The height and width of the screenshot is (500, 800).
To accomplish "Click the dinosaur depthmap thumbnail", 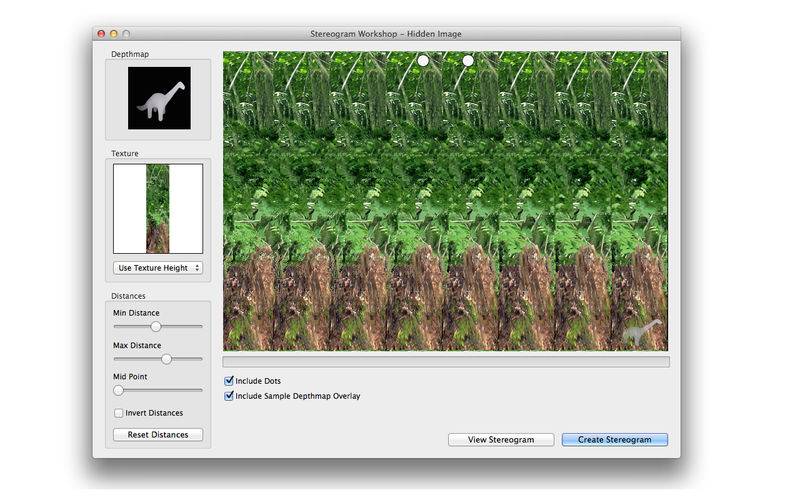I will tap(159, 98).
